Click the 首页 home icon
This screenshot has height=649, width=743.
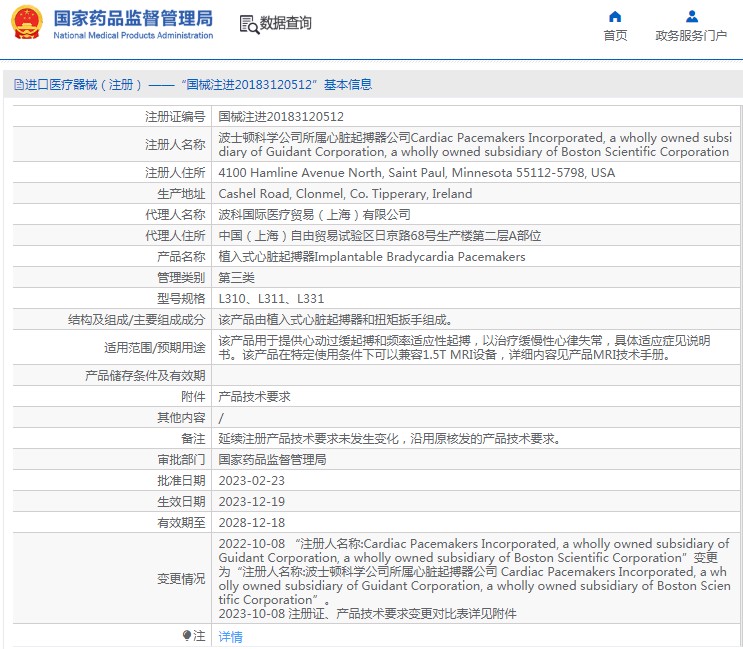click(615, 17)
